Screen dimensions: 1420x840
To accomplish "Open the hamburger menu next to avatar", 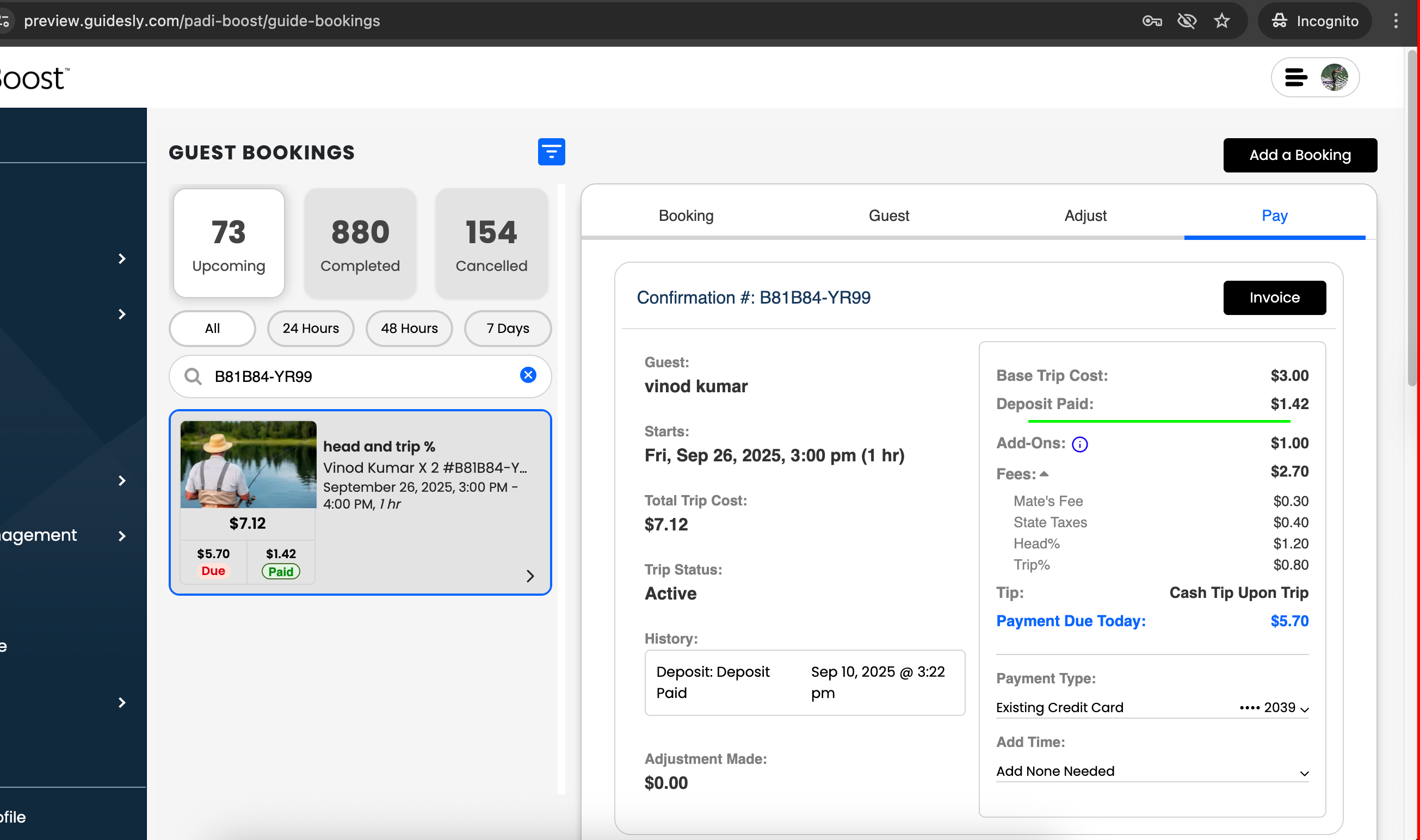I will click(1295, 77).
